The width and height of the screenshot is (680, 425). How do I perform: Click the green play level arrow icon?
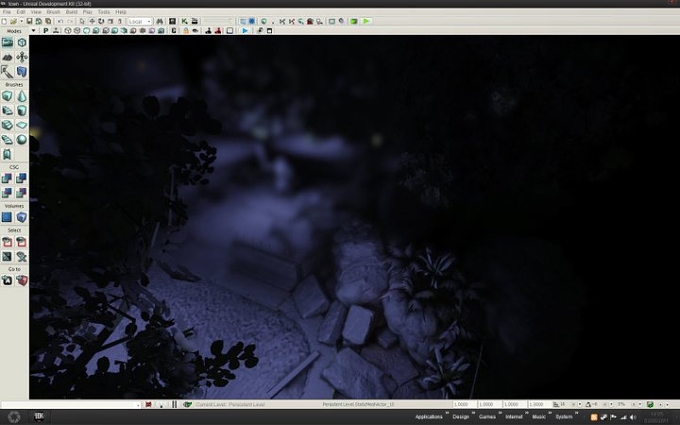pyautogui.click(x=366, y=21)
